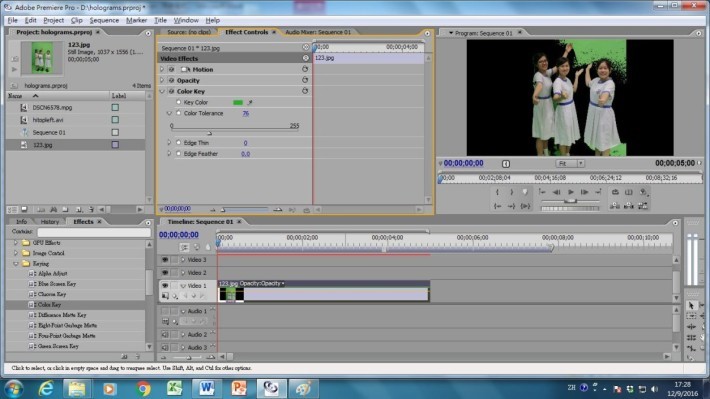Screen dimensions: 710x399
Task: Click the Key Color eyedropper icon
Action: pos(250,102)
